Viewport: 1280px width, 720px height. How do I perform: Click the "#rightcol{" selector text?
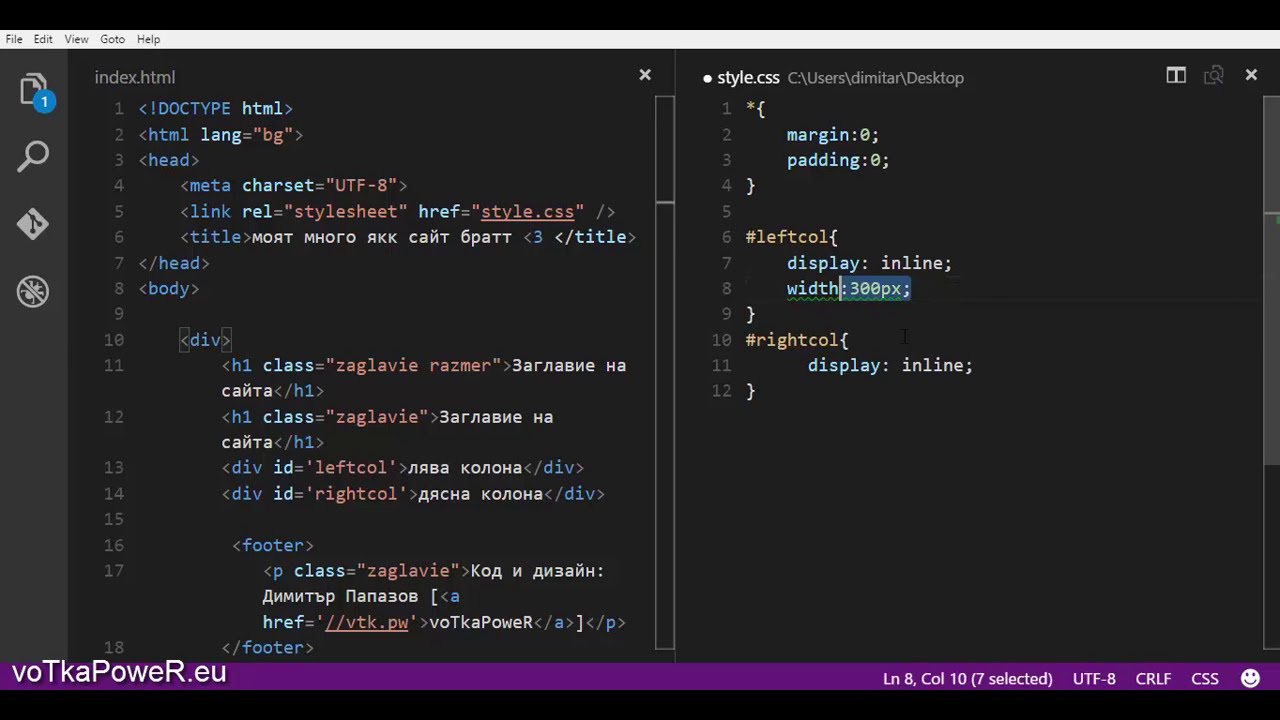pyautogui.click(x=797, y=340)
